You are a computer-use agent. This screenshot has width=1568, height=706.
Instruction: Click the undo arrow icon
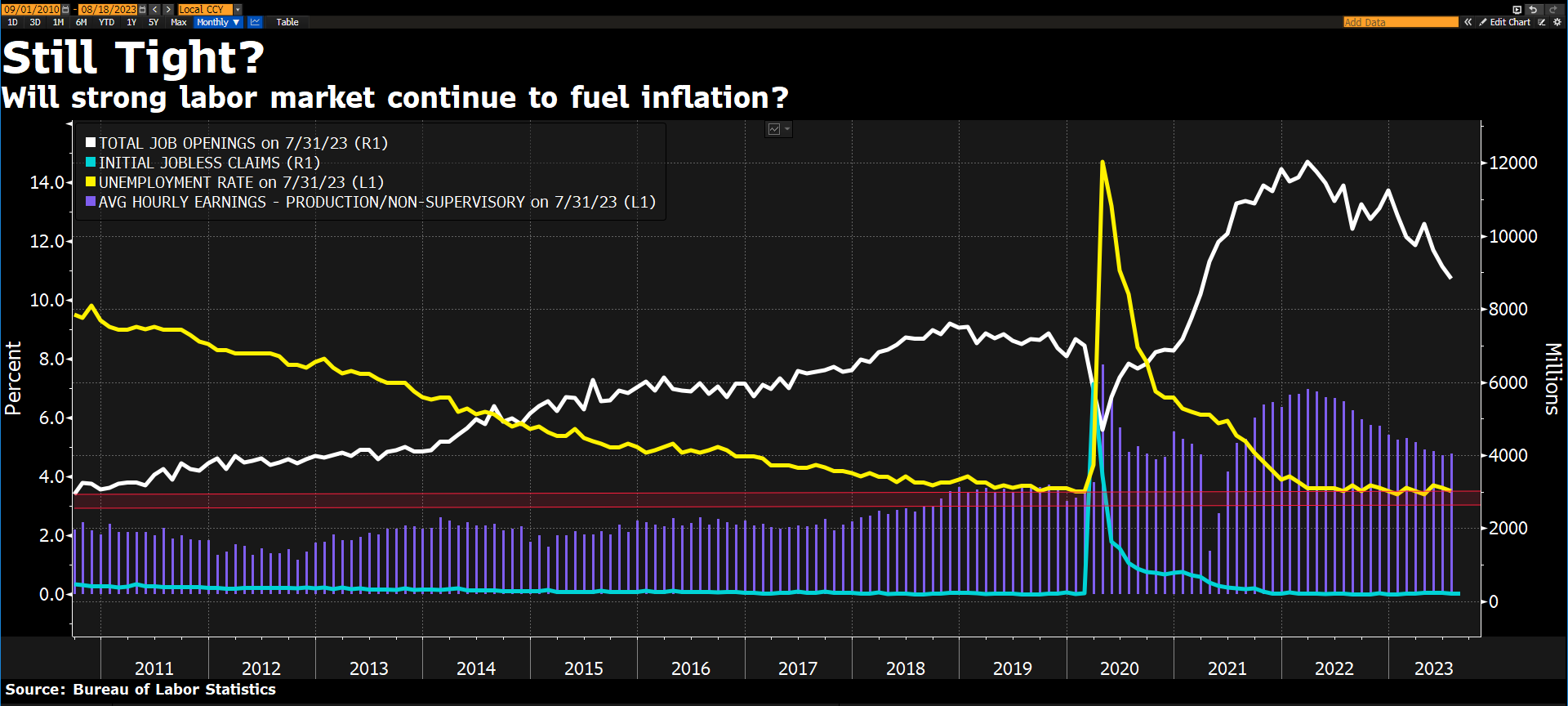point(1533,10)
